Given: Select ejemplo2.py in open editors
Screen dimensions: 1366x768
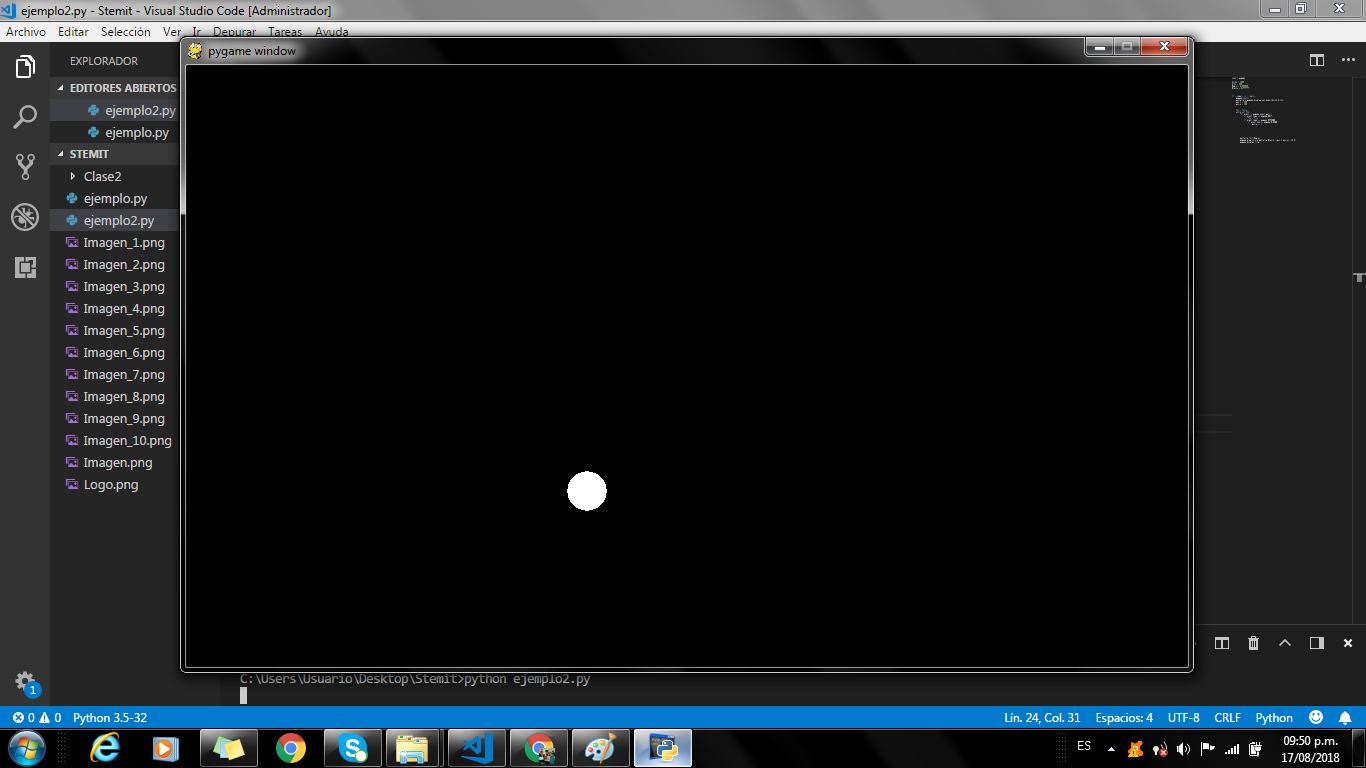Looking at the screenshot, I should tap(115, 110).
